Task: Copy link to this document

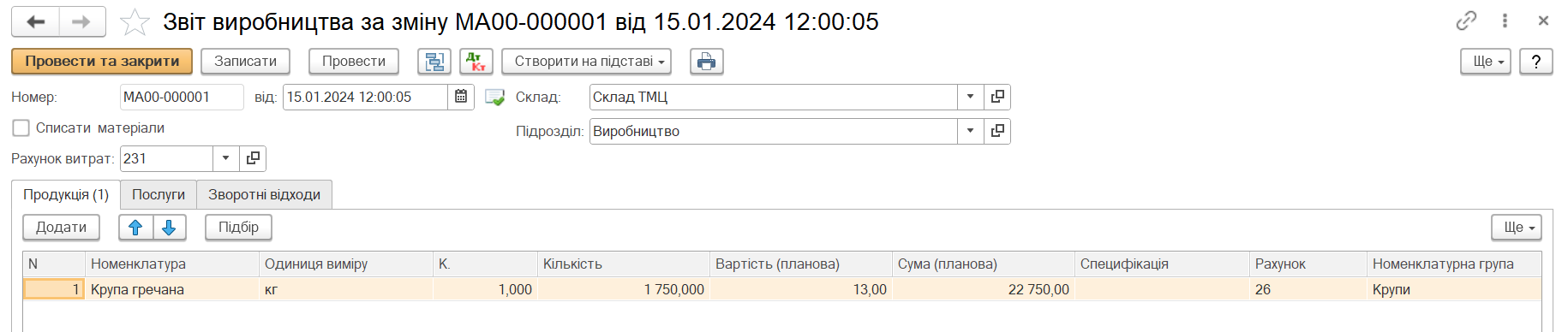Action: point(1466,21)
